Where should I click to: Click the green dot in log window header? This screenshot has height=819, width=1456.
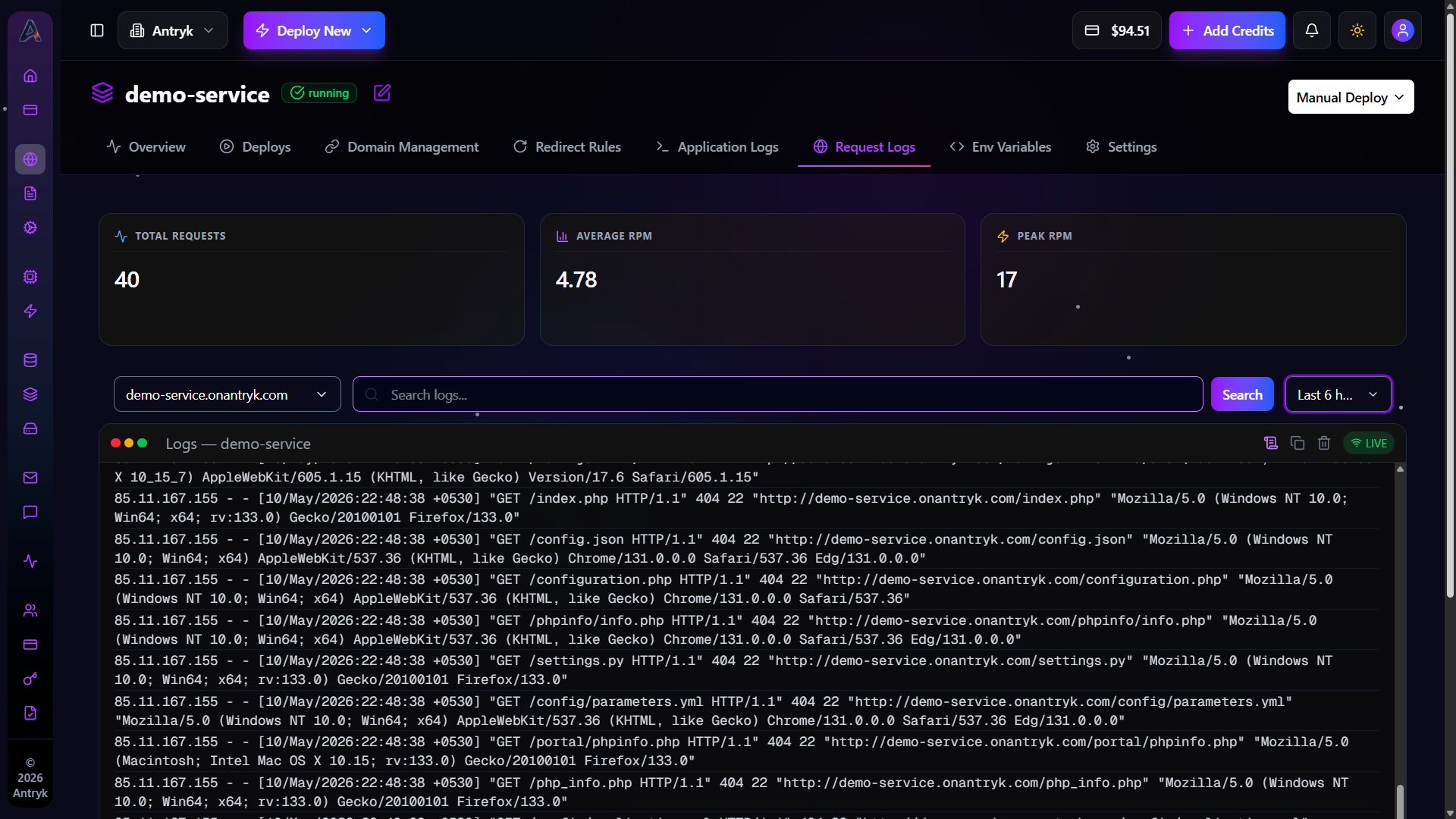pyautogui.click(x=142, y=443)
